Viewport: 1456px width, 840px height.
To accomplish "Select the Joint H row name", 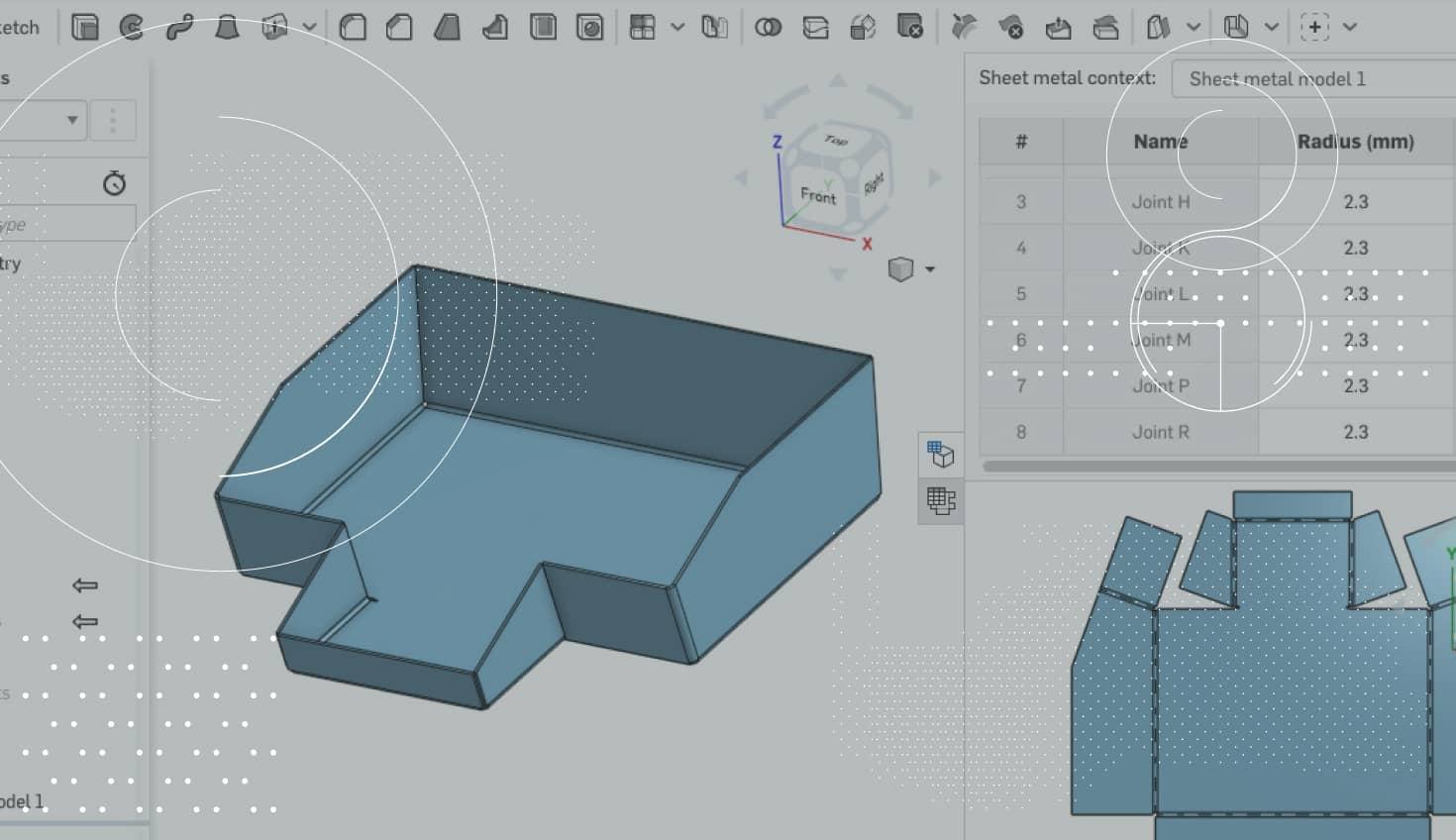I will pos(1160,202).
